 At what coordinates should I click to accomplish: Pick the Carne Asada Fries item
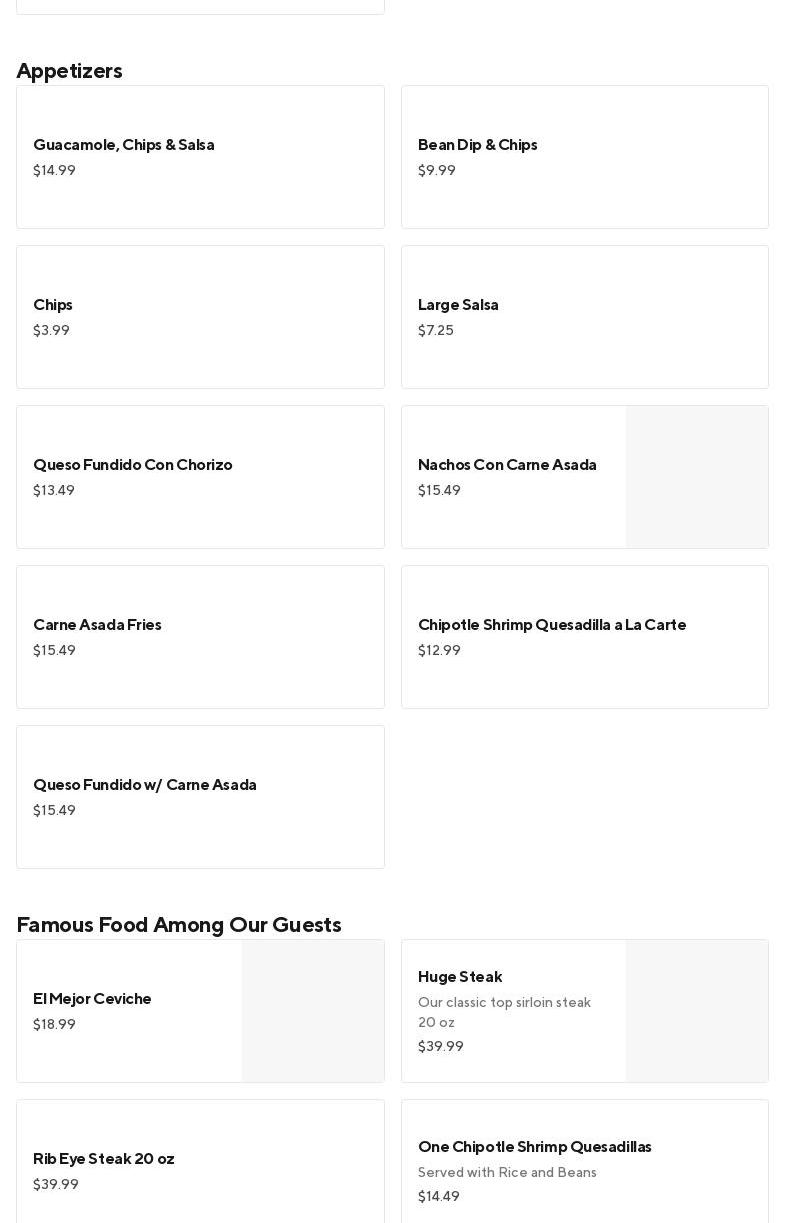click(200, 637)
